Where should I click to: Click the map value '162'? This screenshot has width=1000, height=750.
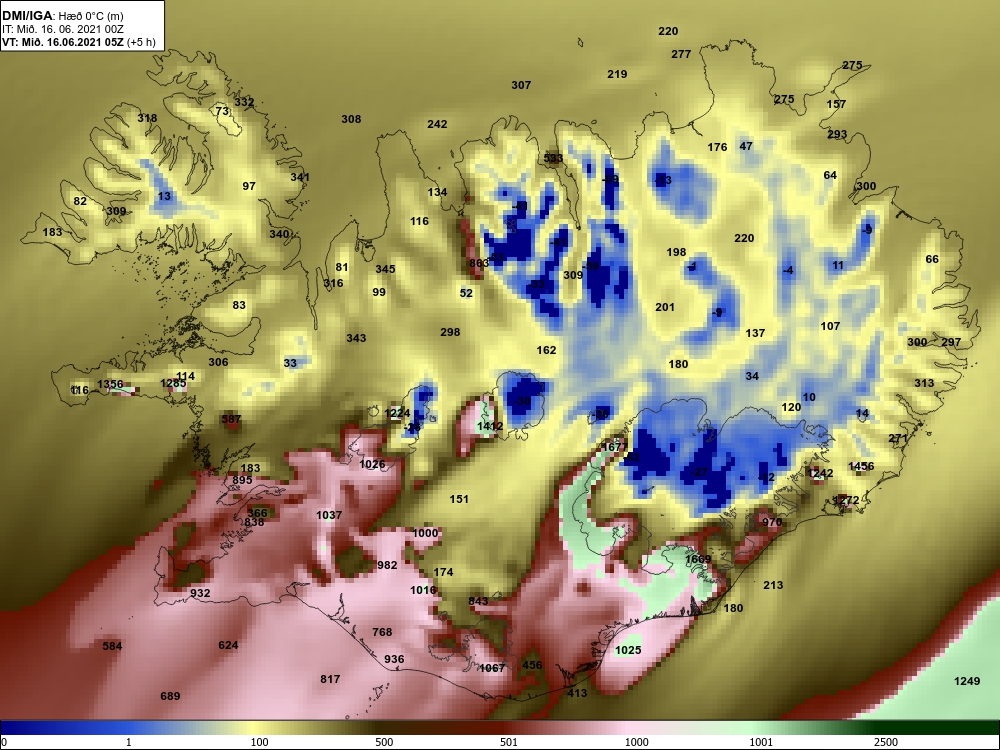click(x=547, y=350)
